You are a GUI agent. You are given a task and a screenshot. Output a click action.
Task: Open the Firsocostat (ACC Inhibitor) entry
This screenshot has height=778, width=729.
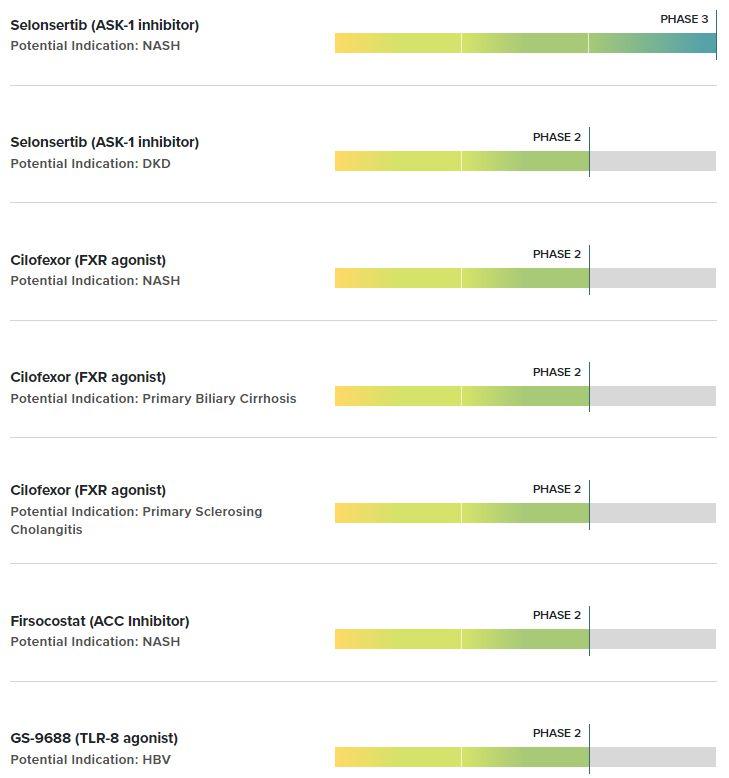(x=99, y=621)
